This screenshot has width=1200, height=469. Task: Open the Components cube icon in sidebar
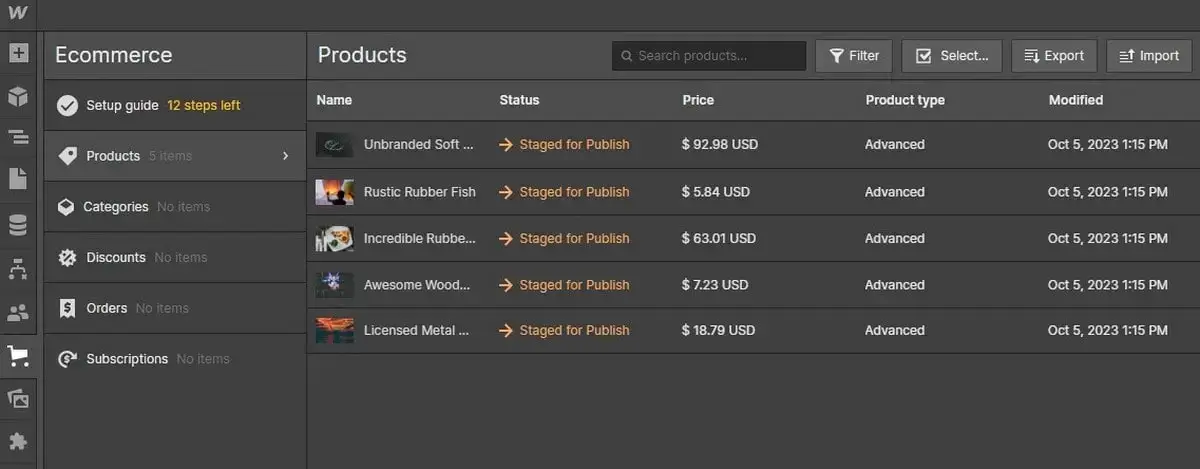18,96
